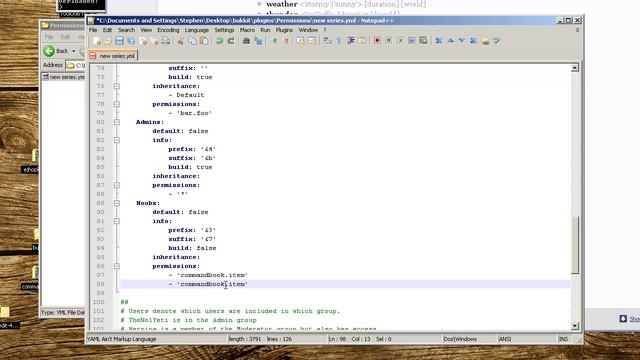Open the File menu in Notepad++
Image resolution: width=640 pixels, height=360 pixels.
[x=93, y=30]
